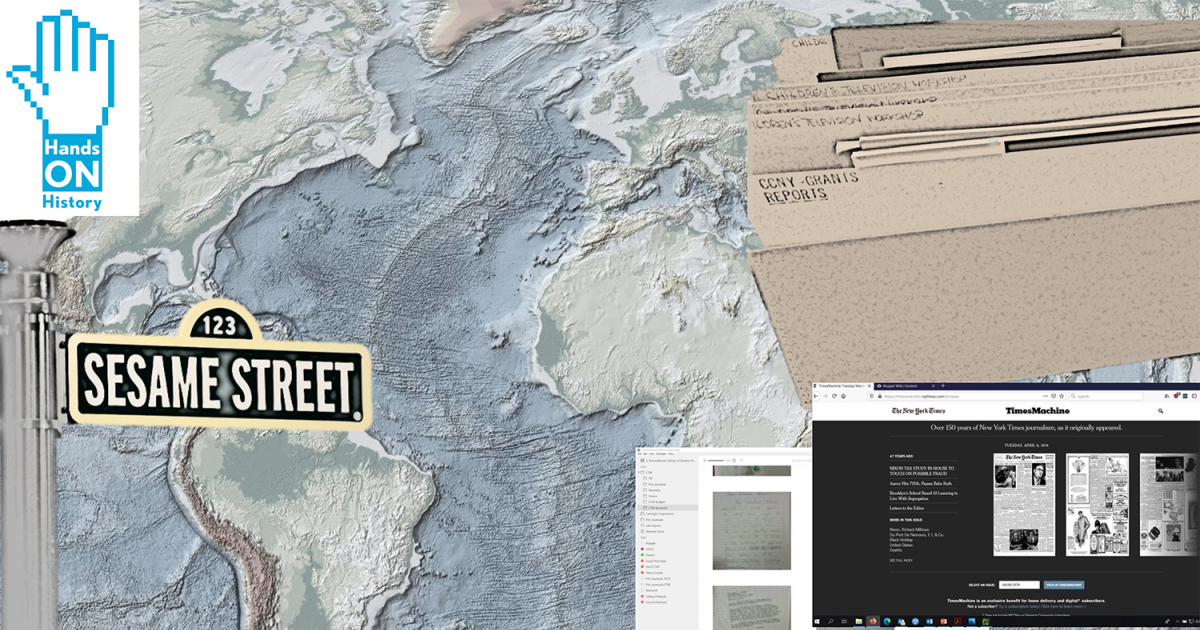This screenshot has width=1200, height=630.
Task: Collapse the CTW list in Tropy
Action: pyautogui.click(x=638, y=472)
